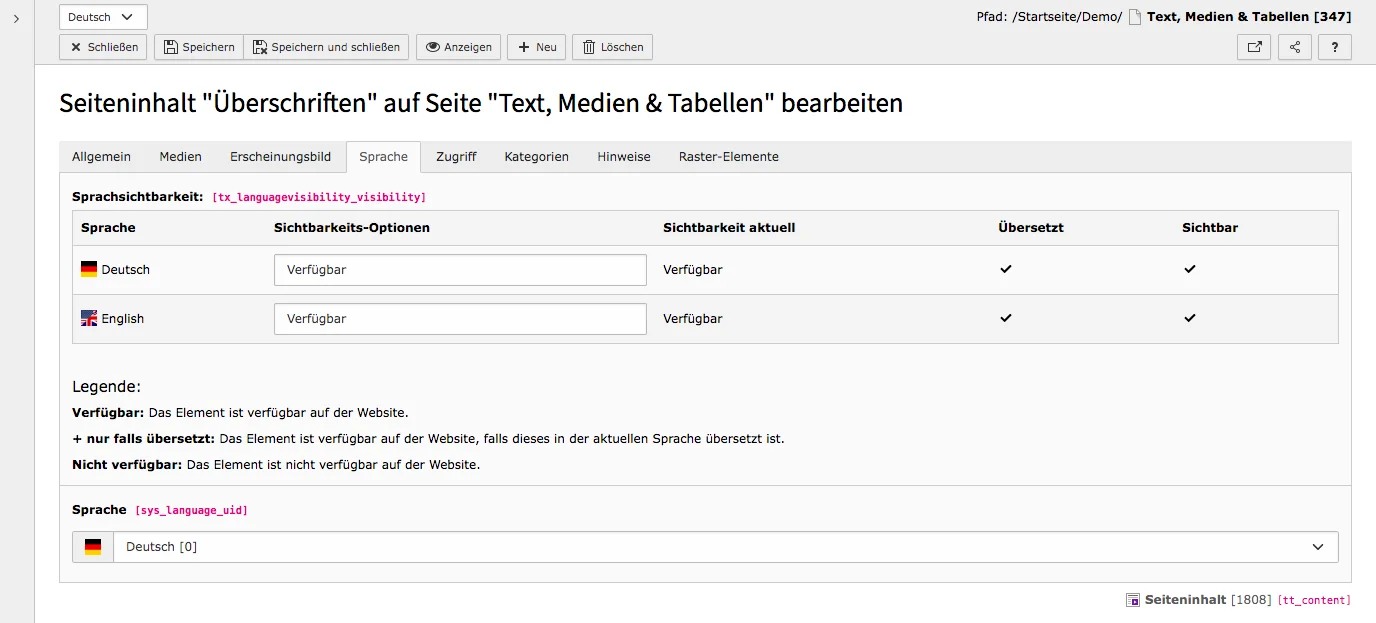Viewport: 1376px width, 623px height.
Task: Open the record in a new window icon
Action: [1254, 46]
